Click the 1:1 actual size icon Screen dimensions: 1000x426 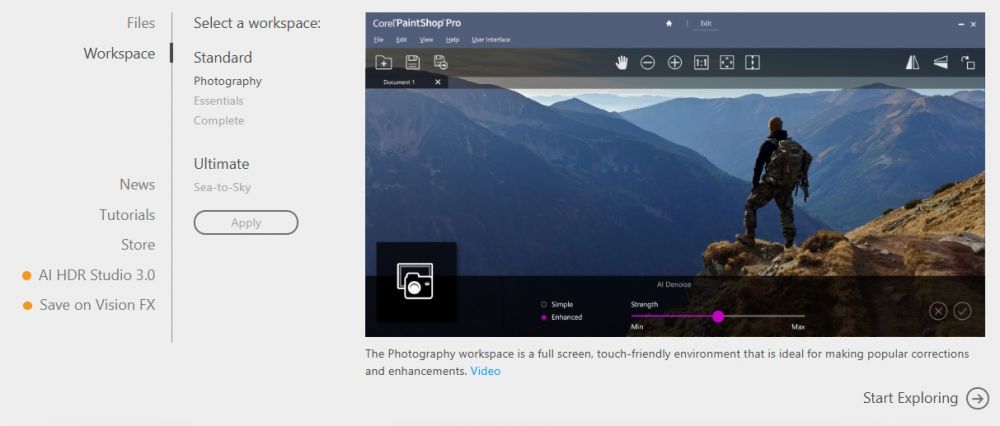[701, 63]
